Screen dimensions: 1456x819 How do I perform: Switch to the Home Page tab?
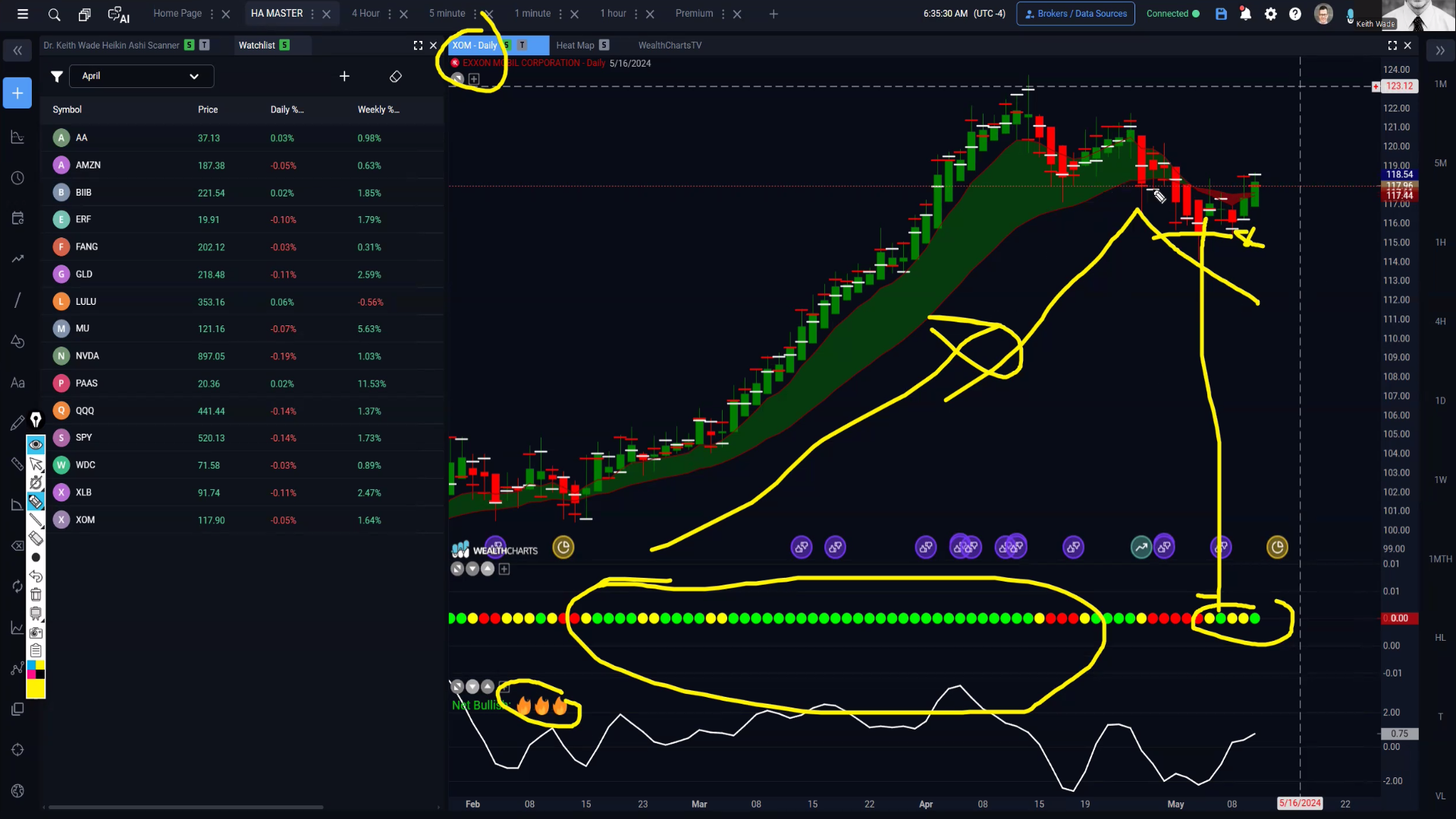pyautogui.click(x=177, y=14)
